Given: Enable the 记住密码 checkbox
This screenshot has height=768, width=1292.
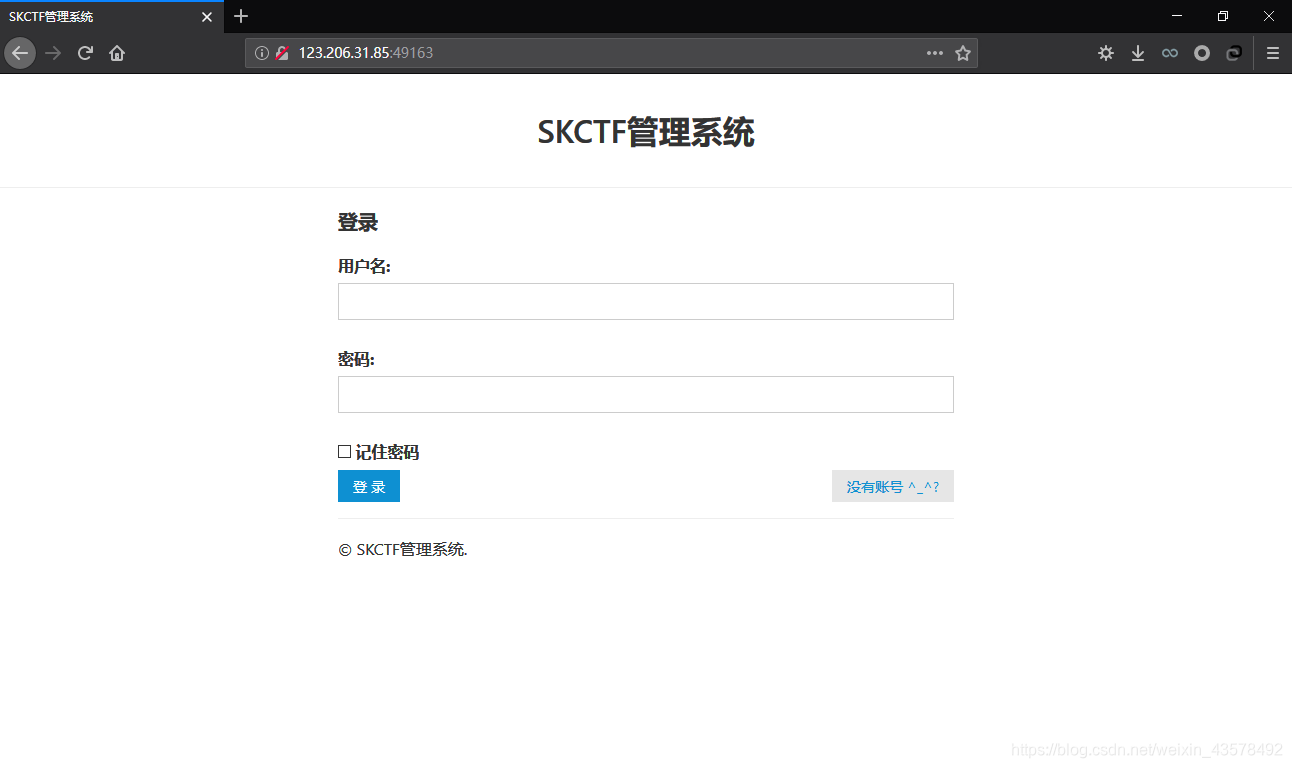Looking at the screenshot, I should click(x=344, y=451).
